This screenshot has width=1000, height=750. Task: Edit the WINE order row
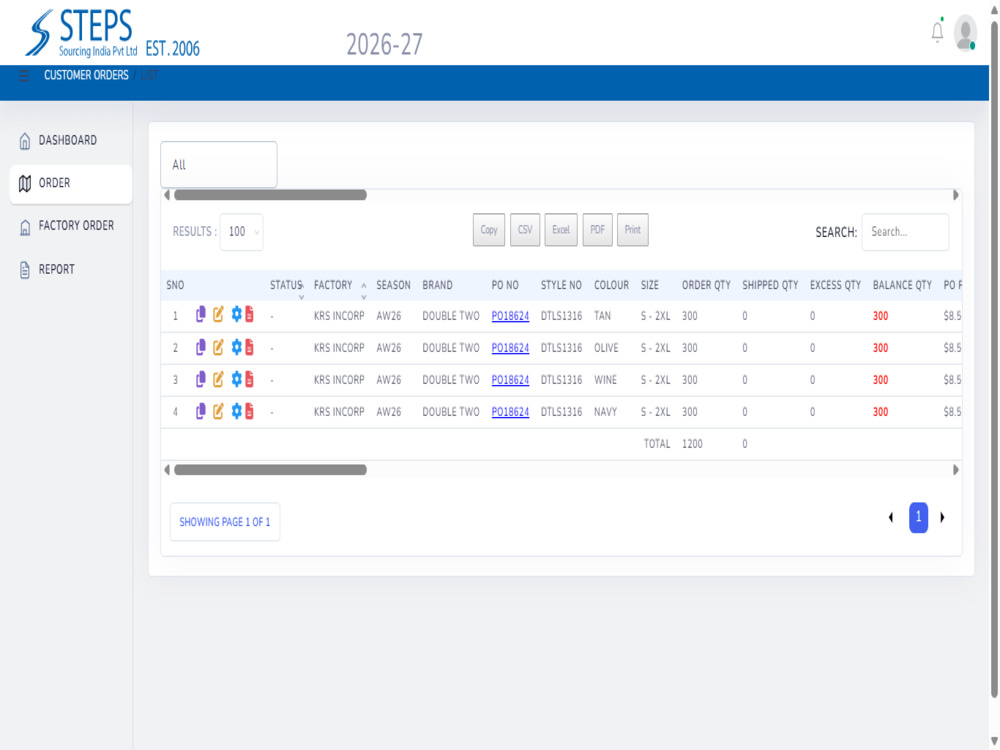(218, 379)
